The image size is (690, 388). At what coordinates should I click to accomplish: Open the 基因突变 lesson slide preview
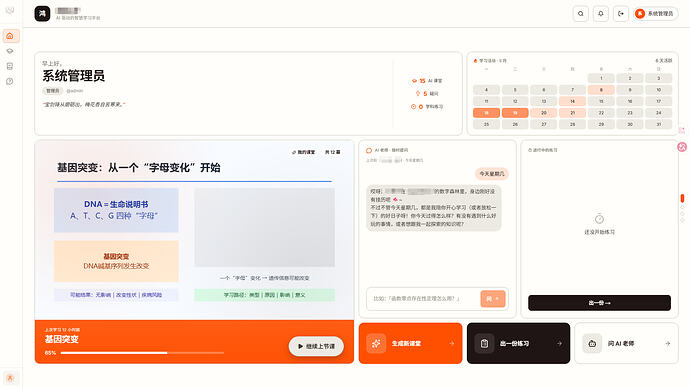(x=194, y=230)
